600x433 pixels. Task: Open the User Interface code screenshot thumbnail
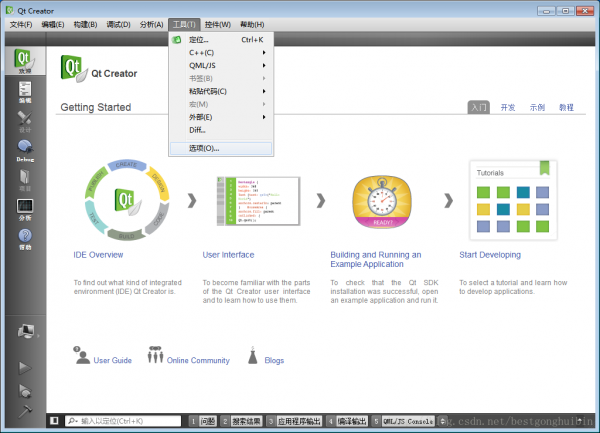258,201
